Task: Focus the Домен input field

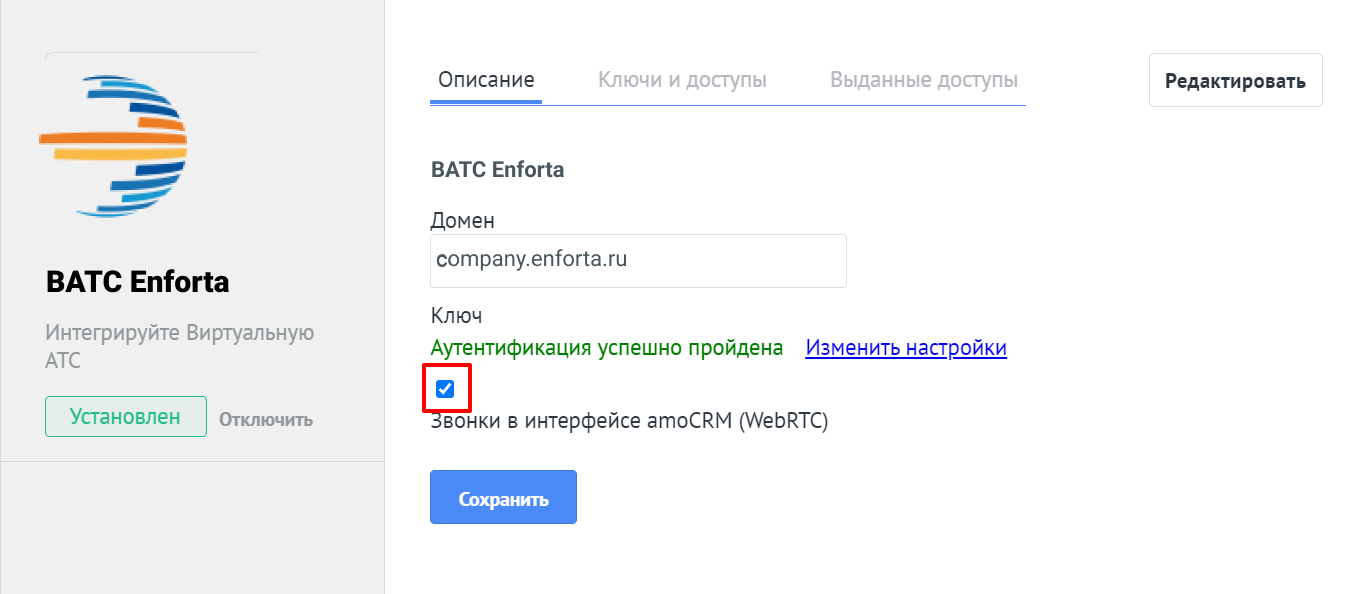Action: pos(638,260)
